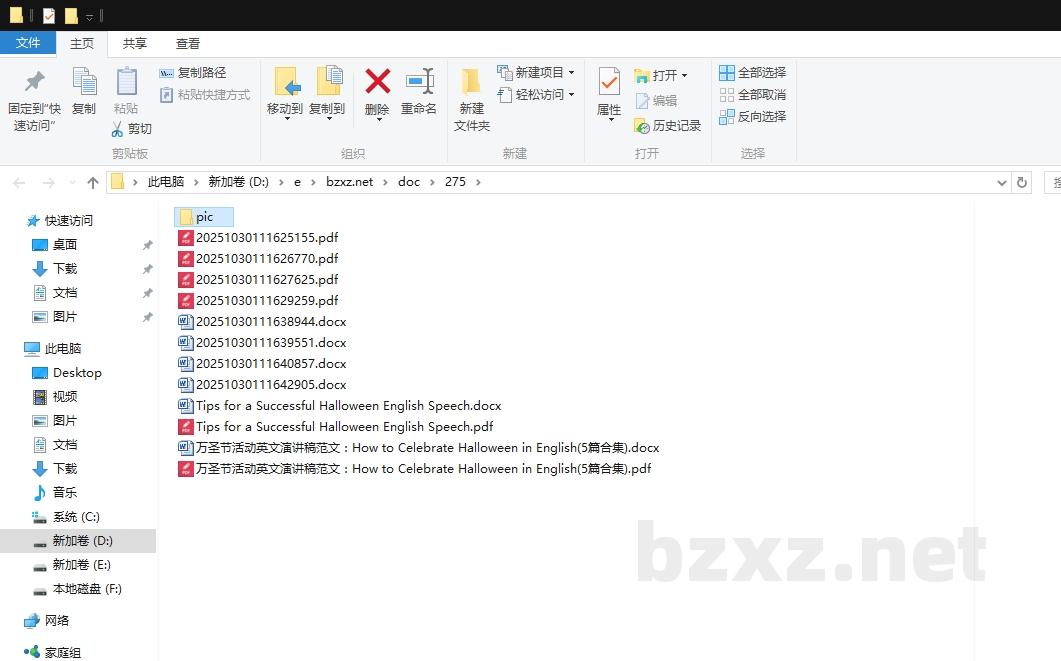Click the Rename (重命名) ribbon icon
The height and width of the screenshot is (661, 1061).
click(x=419, y=82)
